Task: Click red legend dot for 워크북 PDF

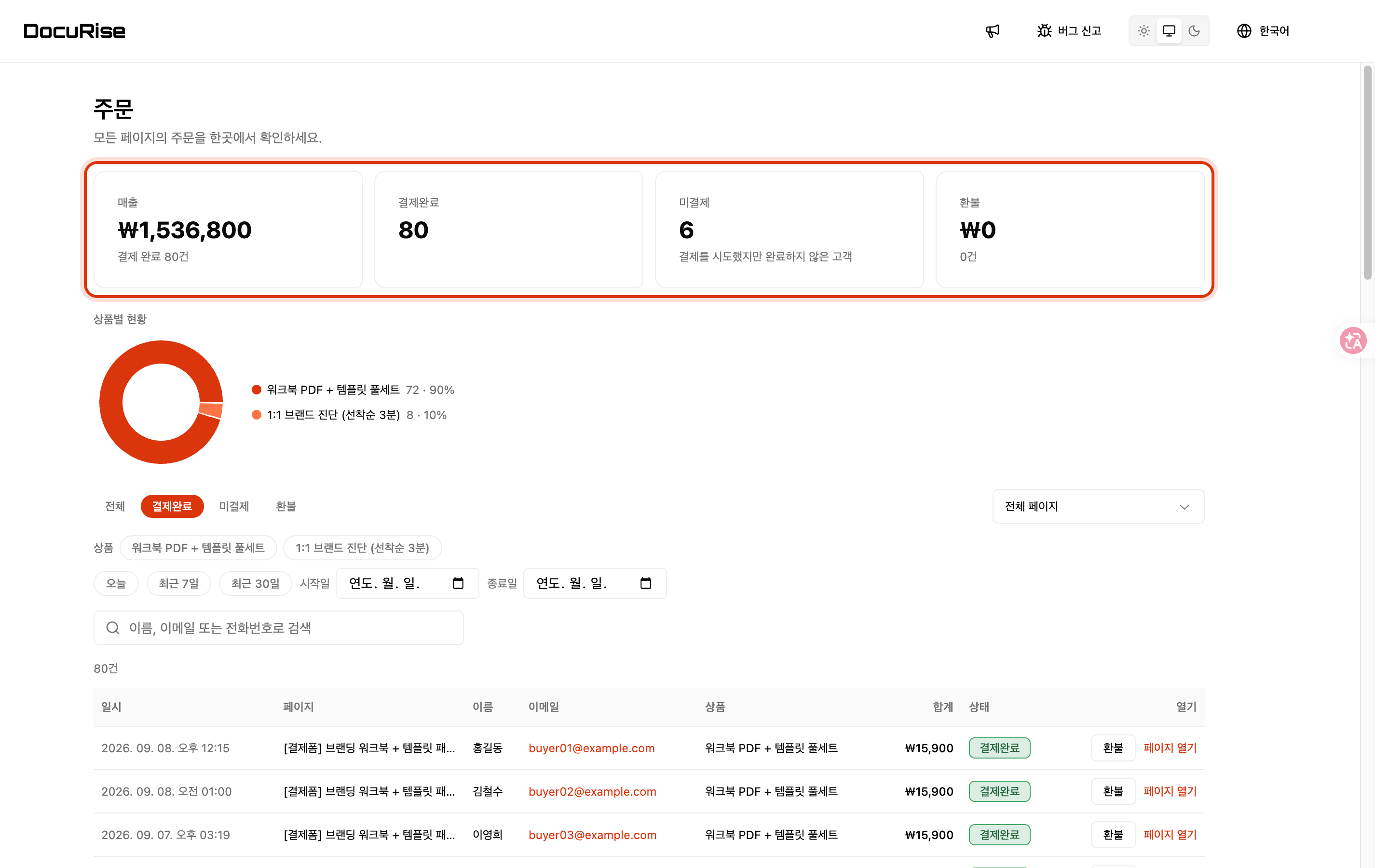Action: point(257,390)
